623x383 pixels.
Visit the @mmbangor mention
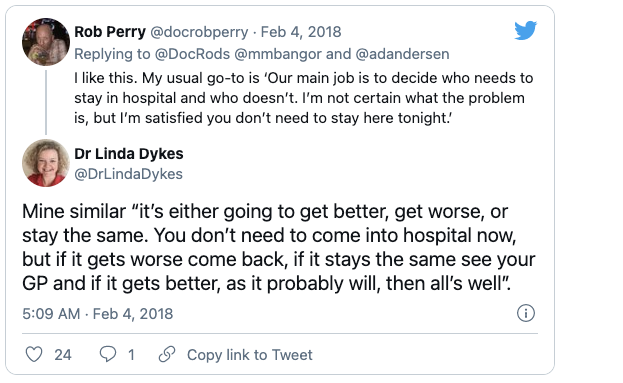[x=278, y=54]
